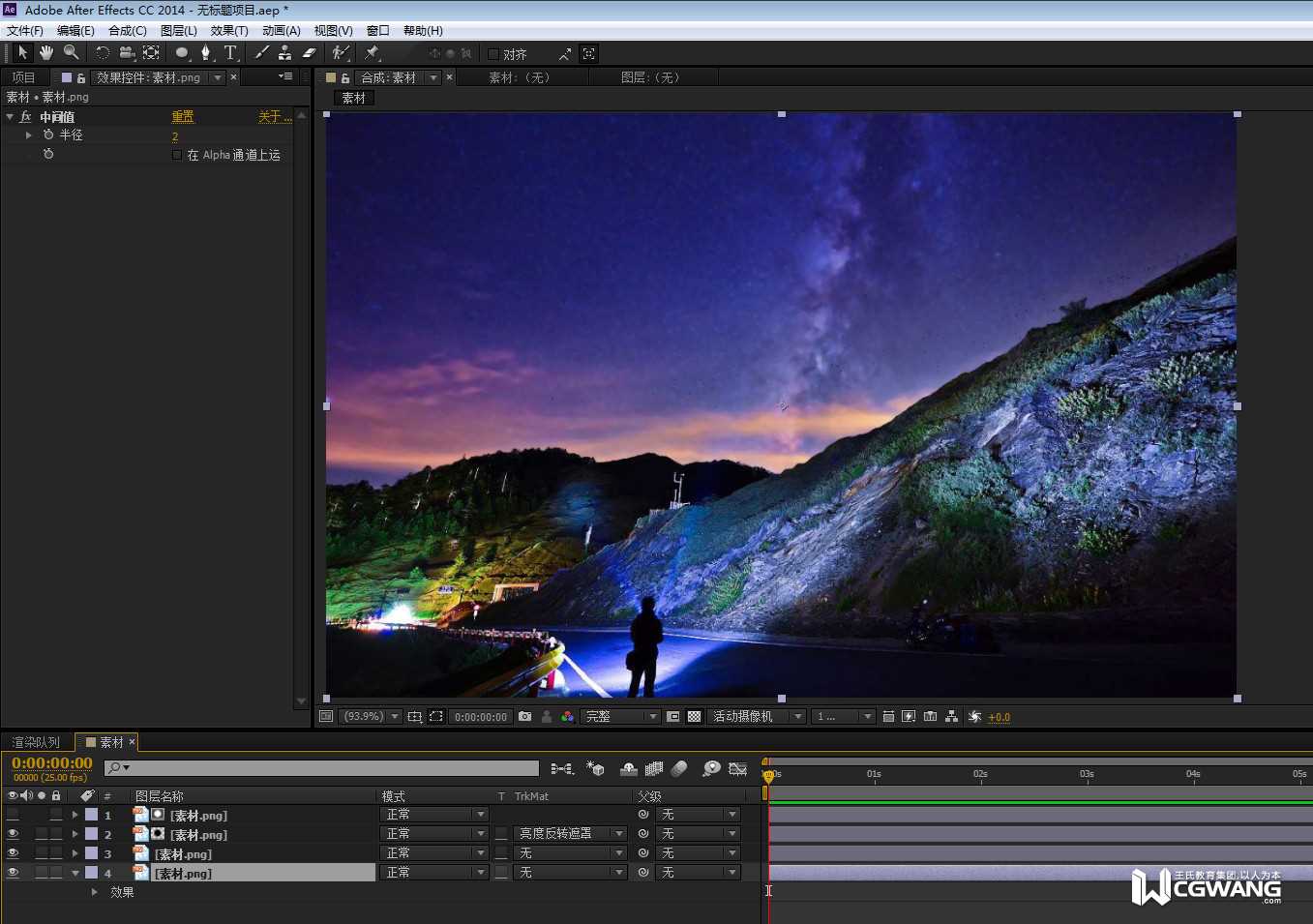Select the Pen tool
This screenshot has width=1313, height=924.
[205, 53]
